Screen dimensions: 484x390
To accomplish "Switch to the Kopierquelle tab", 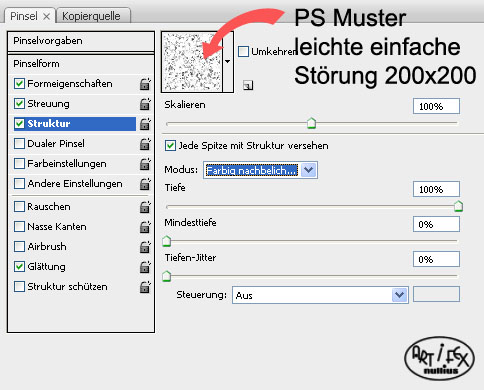I will [x=91, y=16].
